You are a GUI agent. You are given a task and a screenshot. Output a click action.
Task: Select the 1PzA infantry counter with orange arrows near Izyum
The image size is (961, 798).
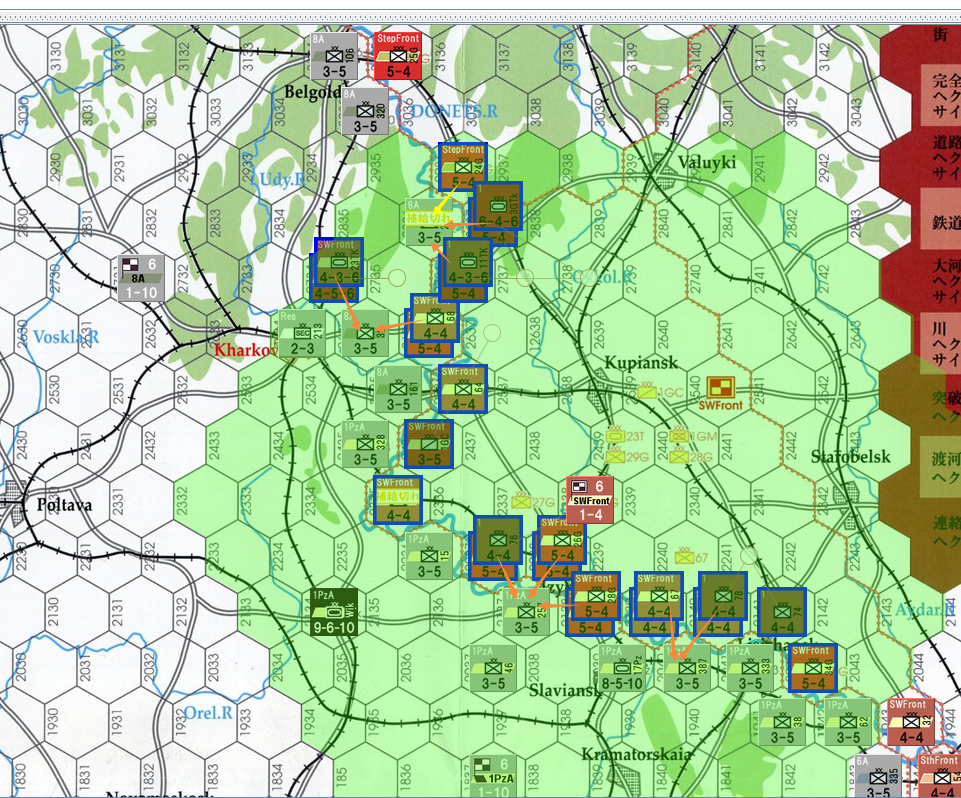[525, 611]
